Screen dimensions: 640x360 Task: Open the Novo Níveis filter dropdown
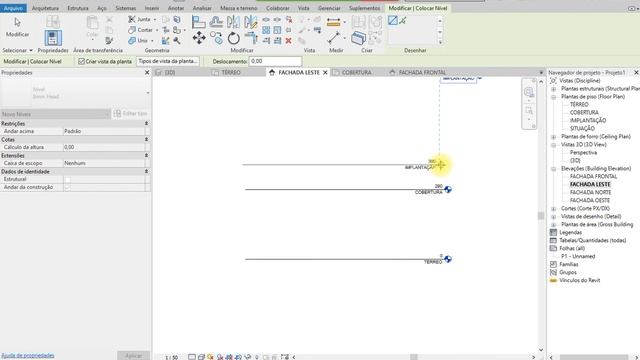point(55,114)
